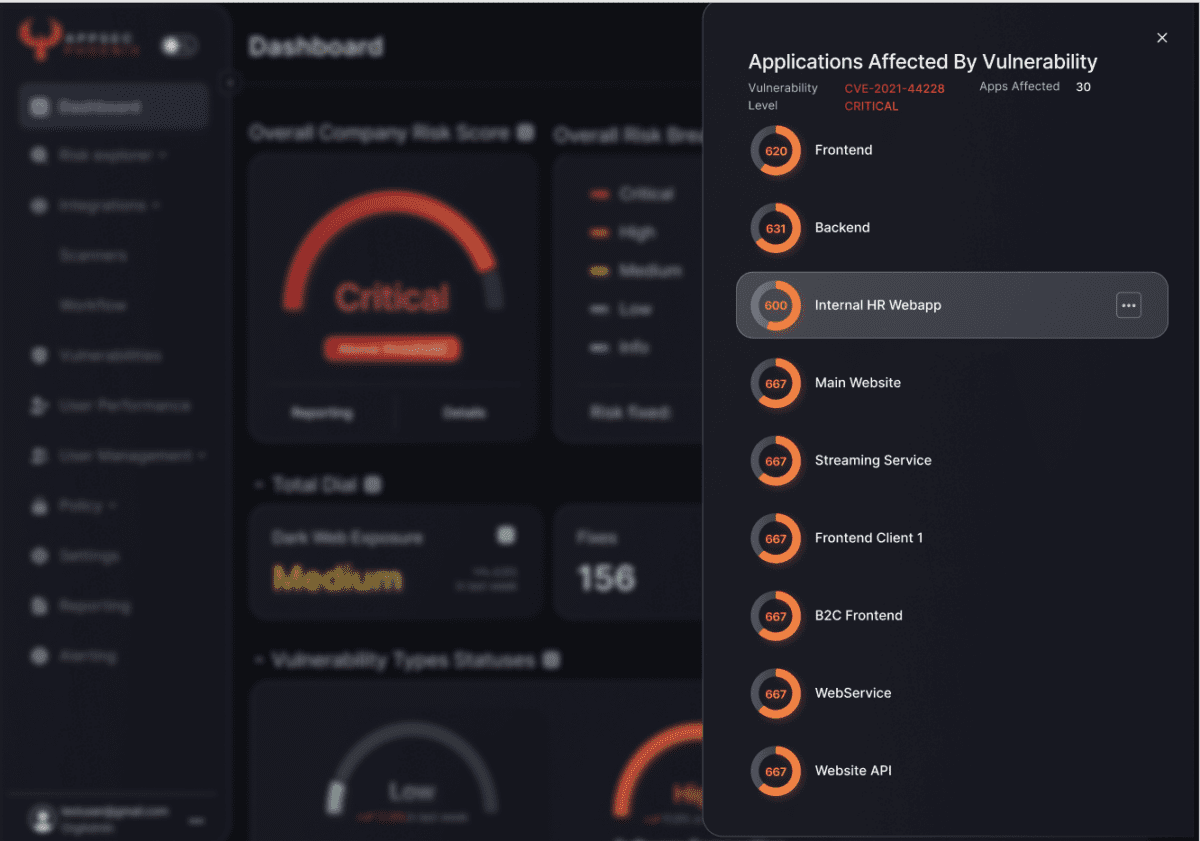Click the Frontend risk score ring gauge
Screen dimensions: 1200x841
click(x=775, y=150)
